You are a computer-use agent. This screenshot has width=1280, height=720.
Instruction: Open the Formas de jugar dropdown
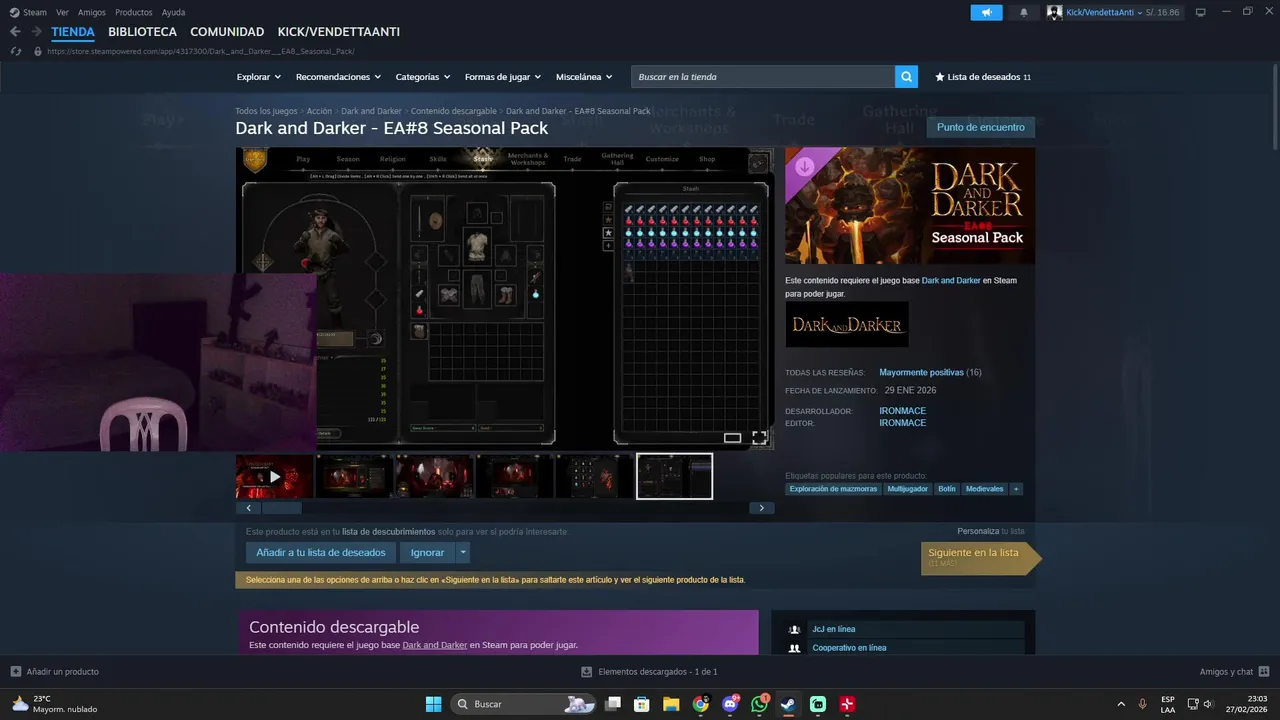[503, 77]
